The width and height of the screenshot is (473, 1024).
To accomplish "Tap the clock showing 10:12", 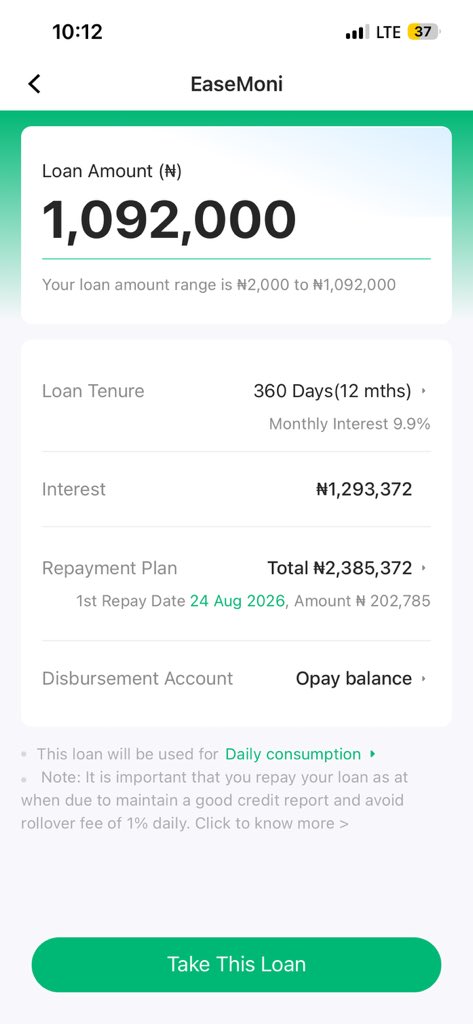I will point(77,31).
